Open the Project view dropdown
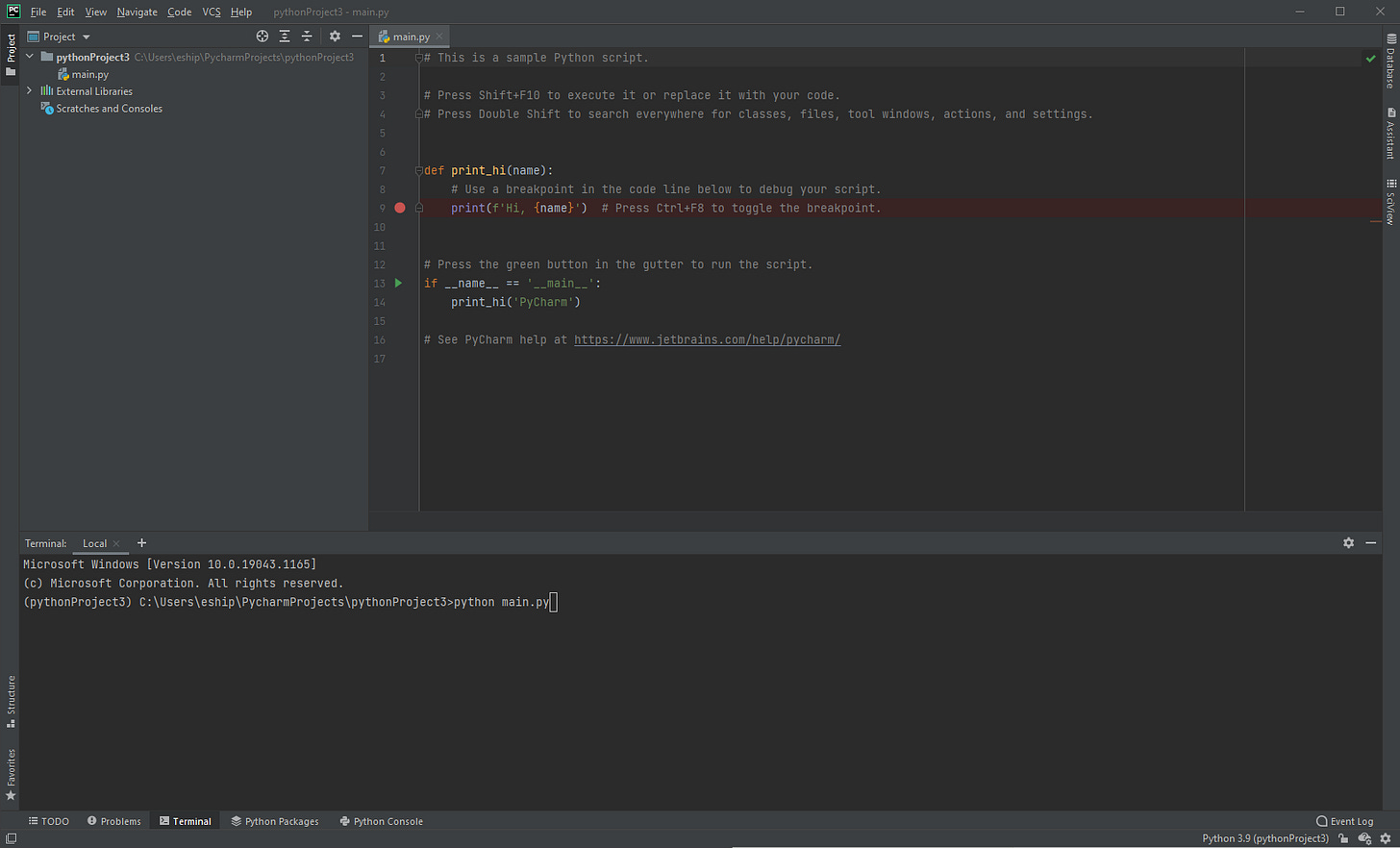The width and height of the screenshot is (1400, 848). 60,37
